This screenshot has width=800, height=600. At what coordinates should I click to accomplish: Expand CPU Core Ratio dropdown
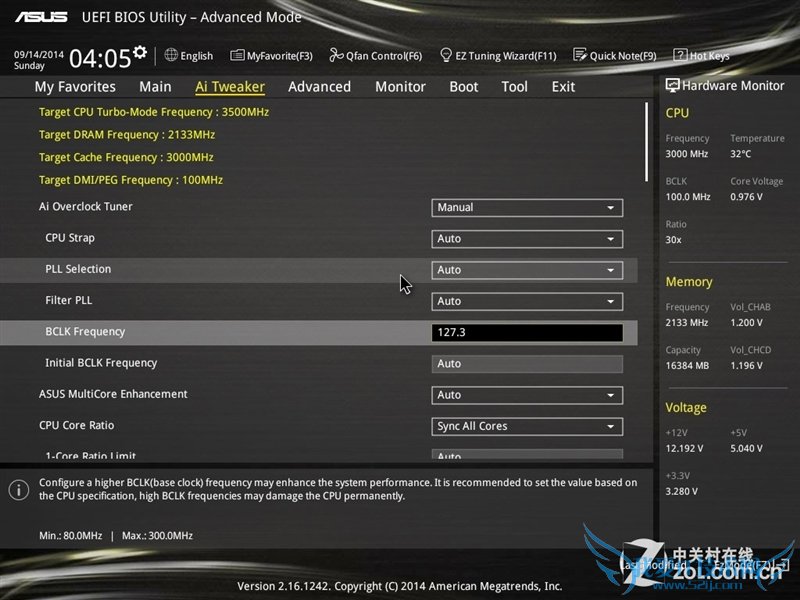coord(527,426)
